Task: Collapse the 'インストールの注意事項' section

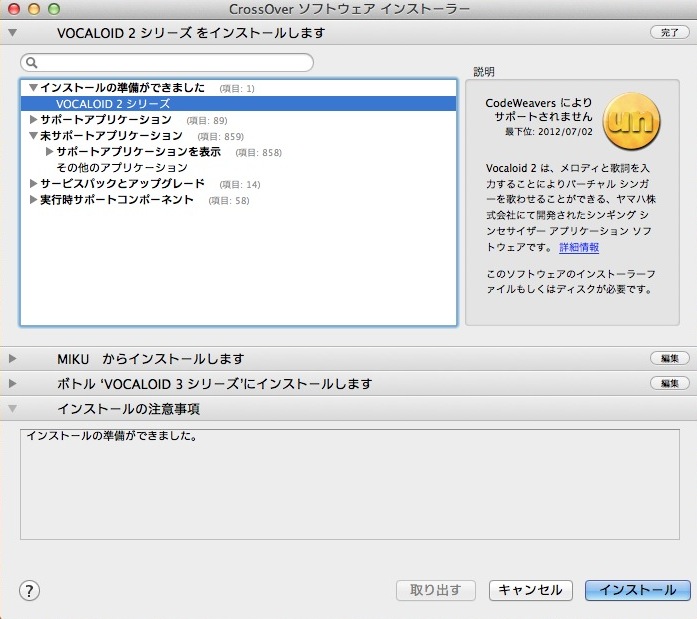Action: tap(12, 408)
